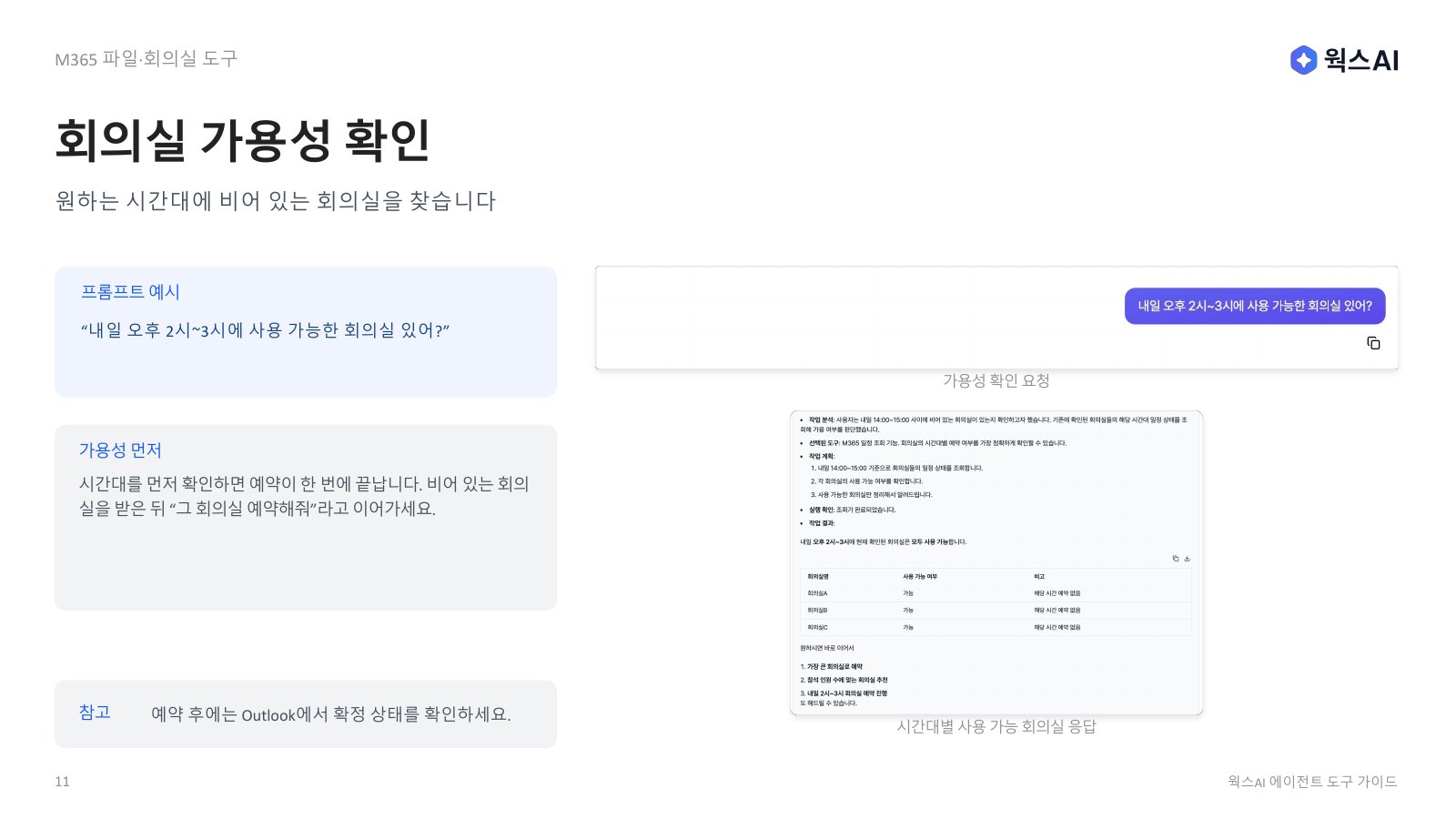Viewport: 1456px width, 819px height.
Task: Click the '프롬프트 예시' card
Action: point(306,332)
